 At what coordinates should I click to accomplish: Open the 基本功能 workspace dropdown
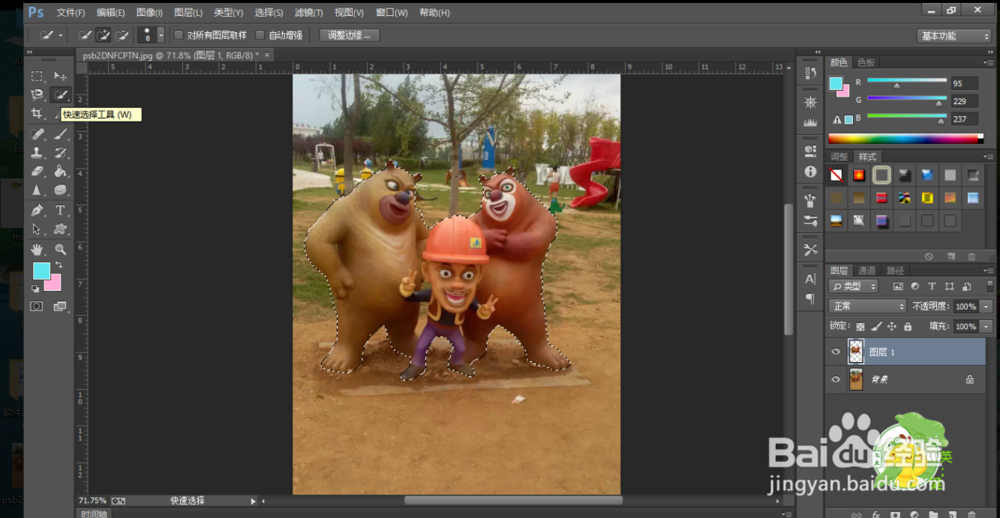coord(954,36)
